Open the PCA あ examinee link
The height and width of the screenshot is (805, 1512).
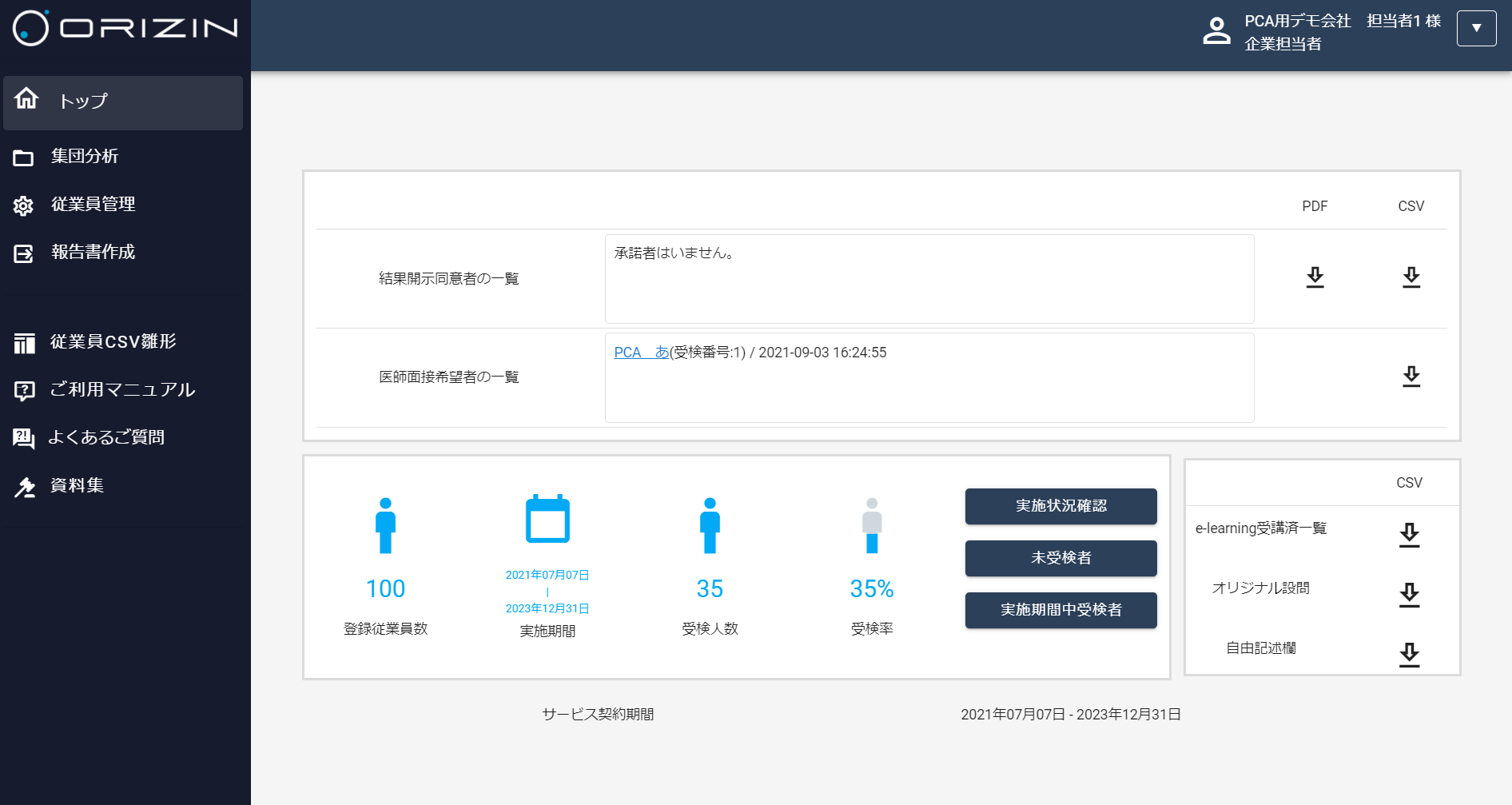(641, 353)
